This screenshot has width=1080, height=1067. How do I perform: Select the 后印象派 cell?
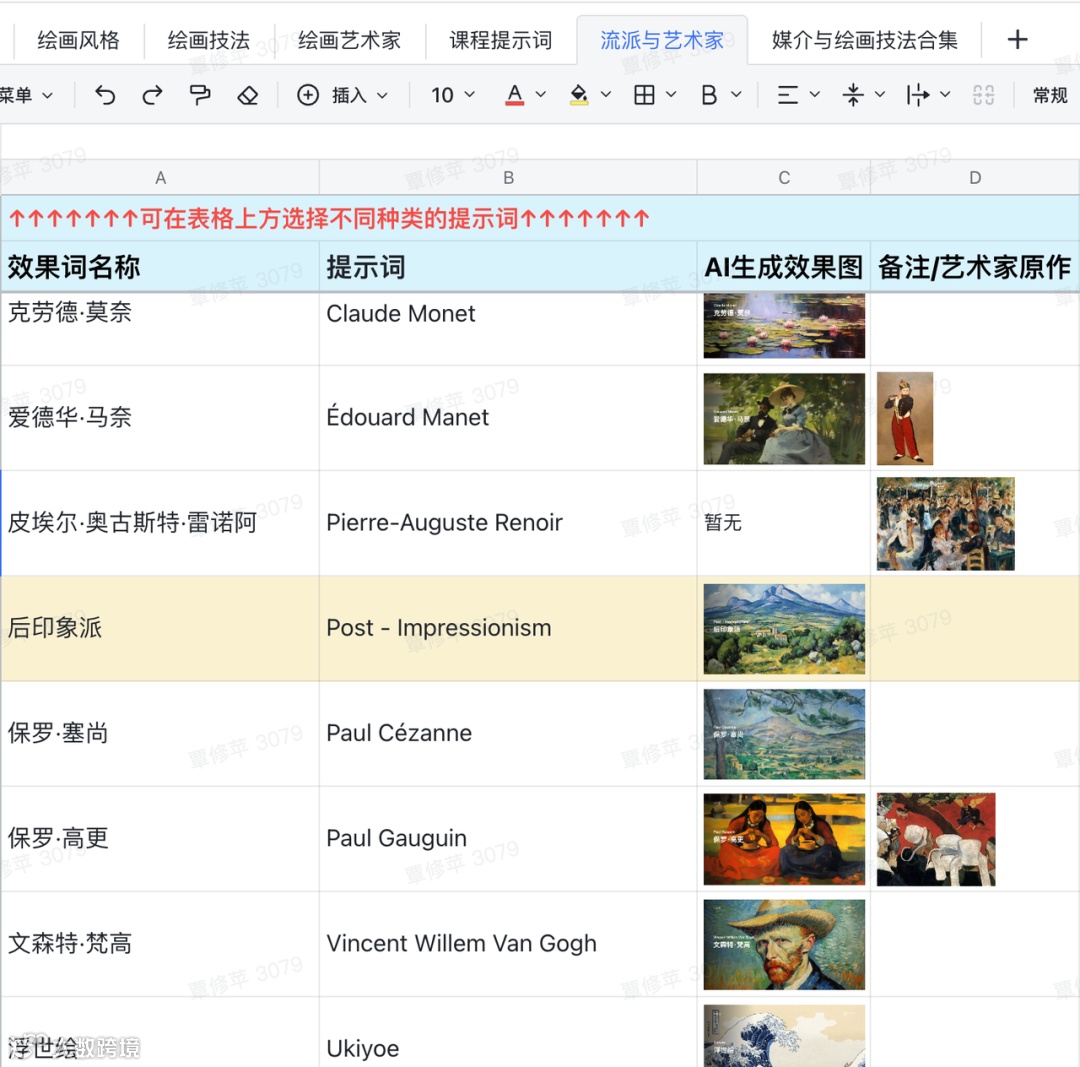pos(160,628)
